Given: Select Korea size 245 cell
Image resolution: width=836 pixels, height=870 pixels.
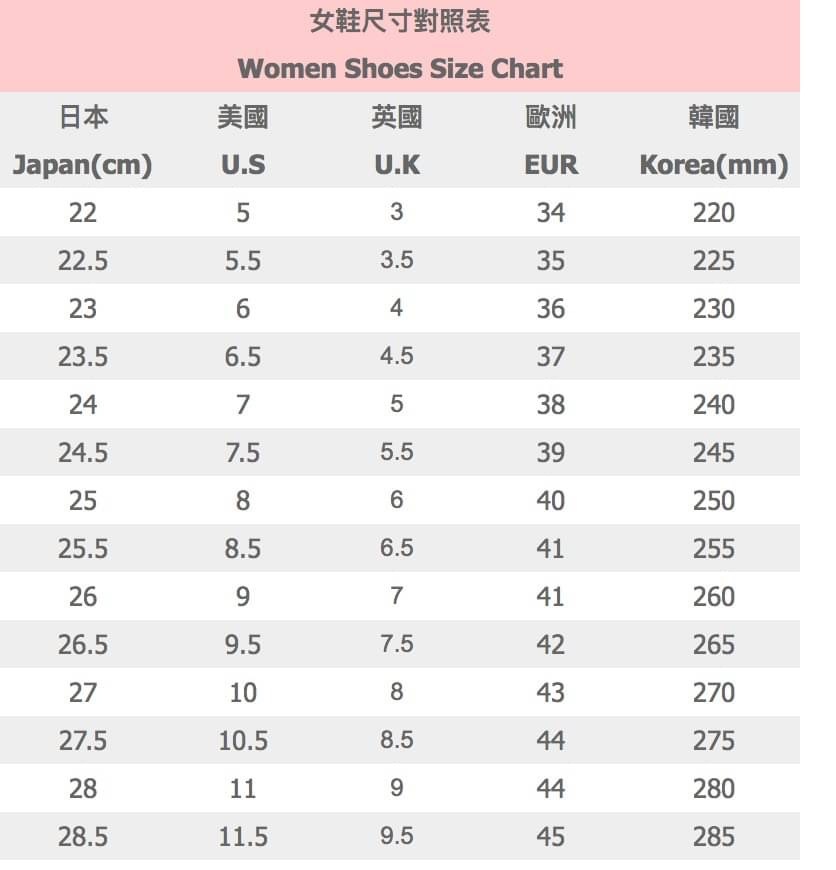Looking at the screenshot, I should pyautogui.click(x=714, y=453).
